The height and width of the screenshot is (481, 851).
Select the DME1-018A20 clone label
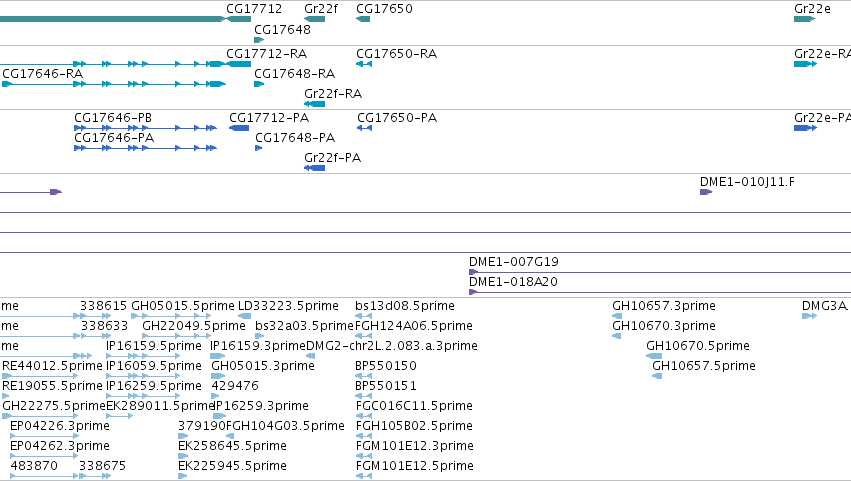pos(513,282)
